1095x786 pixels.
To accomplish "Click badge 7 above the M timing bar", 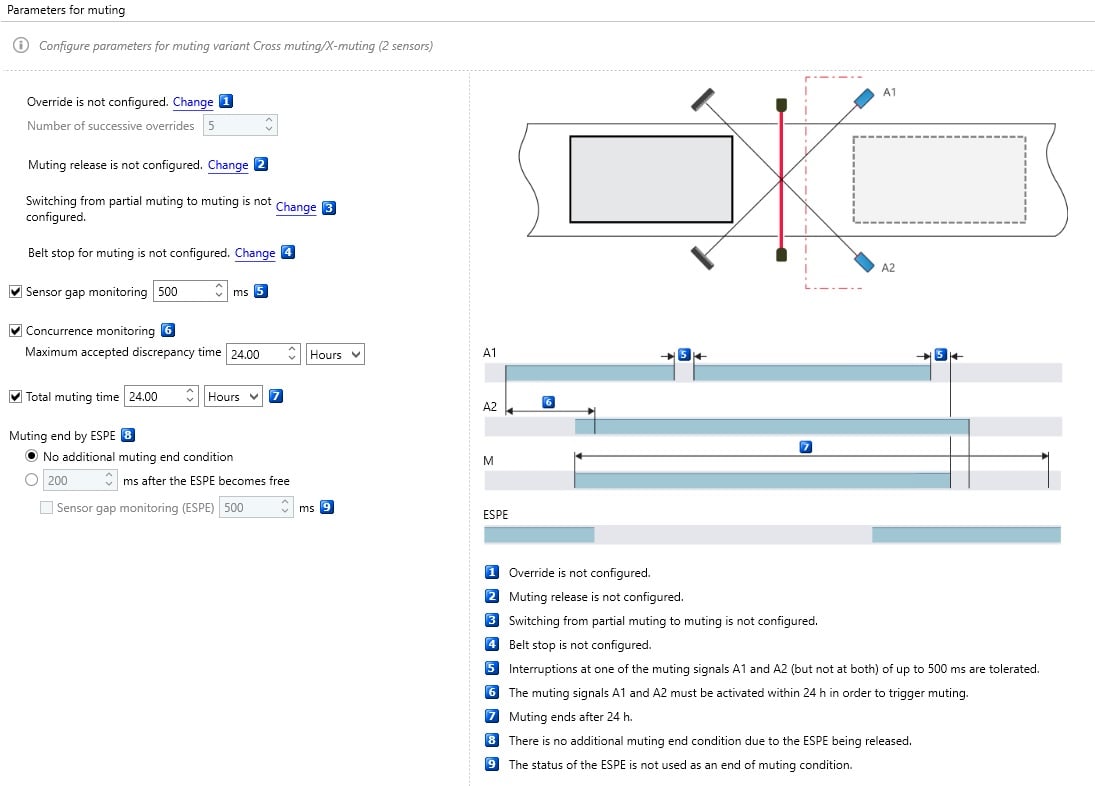I will [805, 447].
